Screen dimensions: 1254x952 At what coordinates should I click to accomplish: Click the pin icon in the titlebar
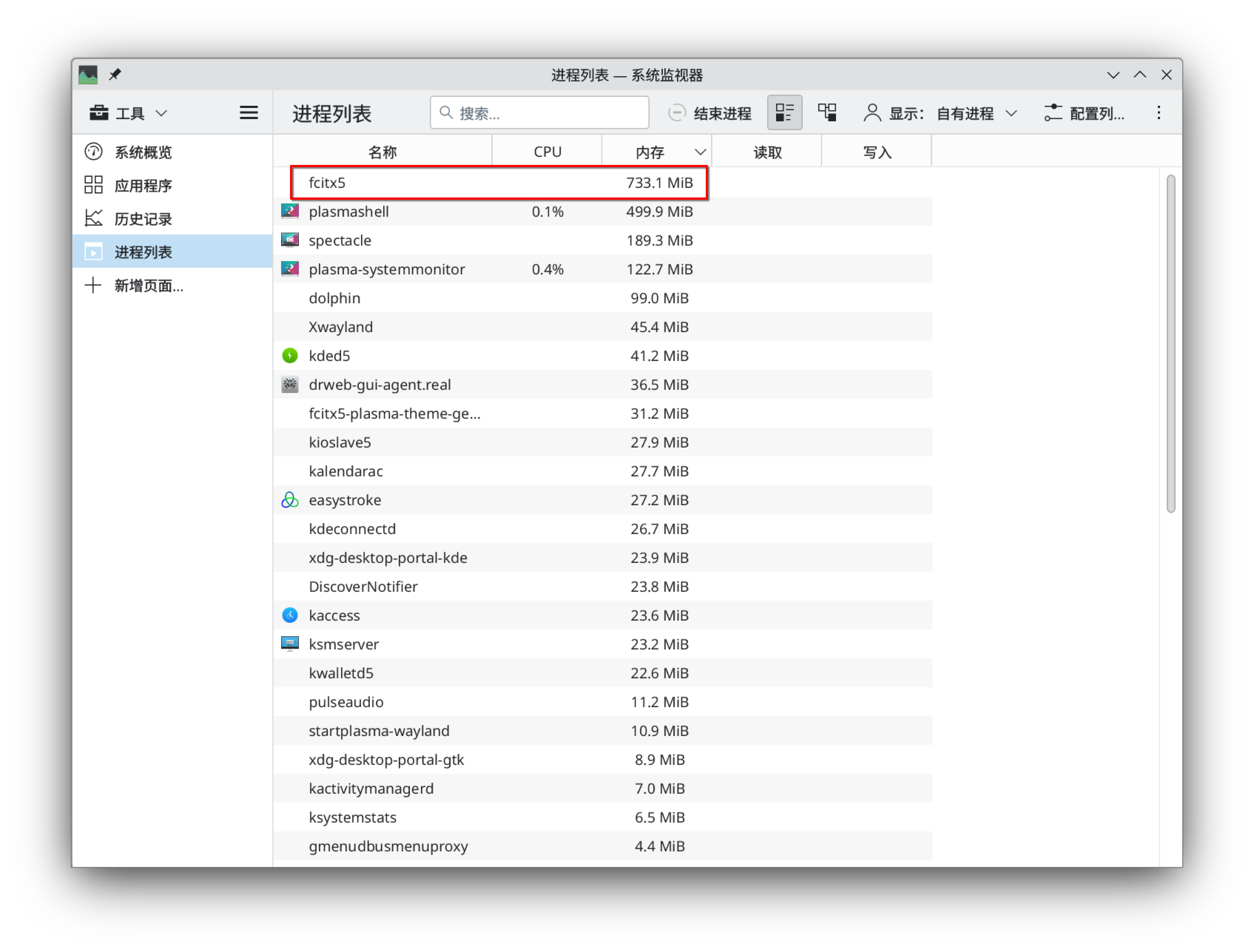(115, 74)
